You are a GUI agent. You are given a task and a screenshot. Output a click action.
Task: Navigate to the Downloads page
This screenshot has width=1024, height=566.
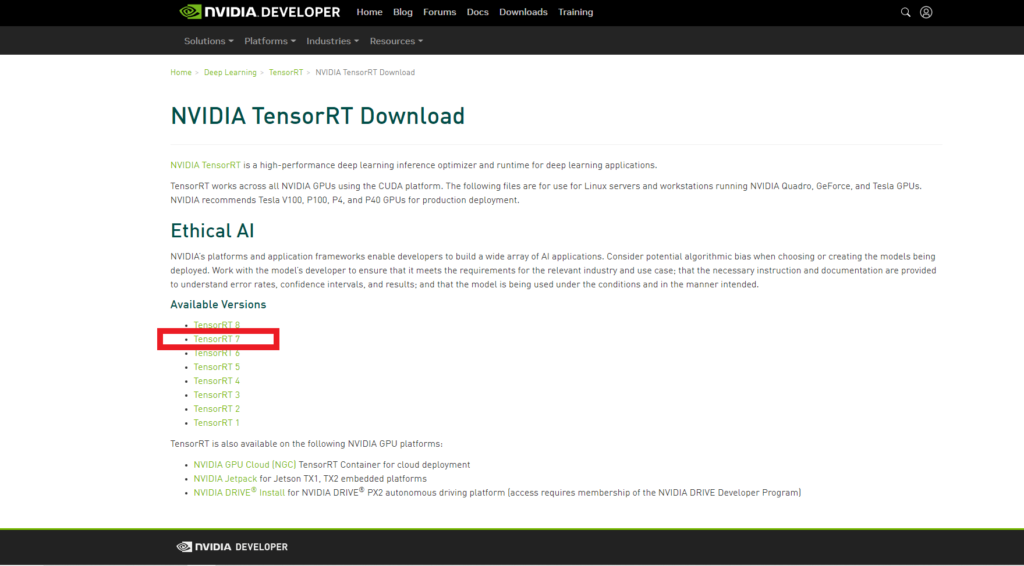click(523, 12)
